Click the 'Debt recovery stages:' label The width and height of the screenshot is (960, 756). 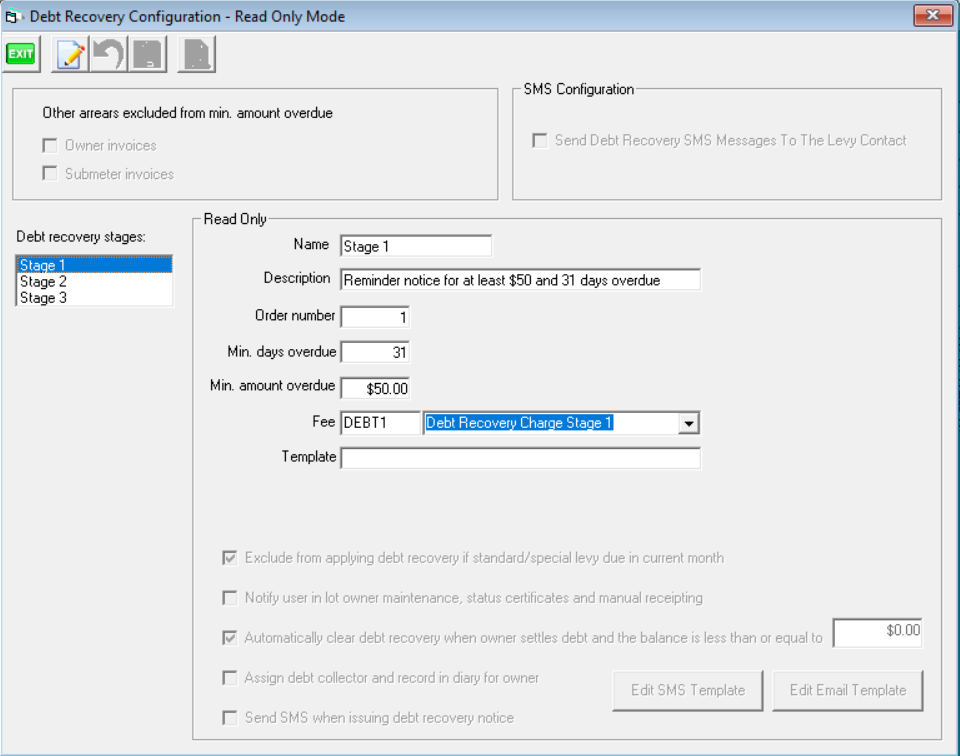click(81, 237)
